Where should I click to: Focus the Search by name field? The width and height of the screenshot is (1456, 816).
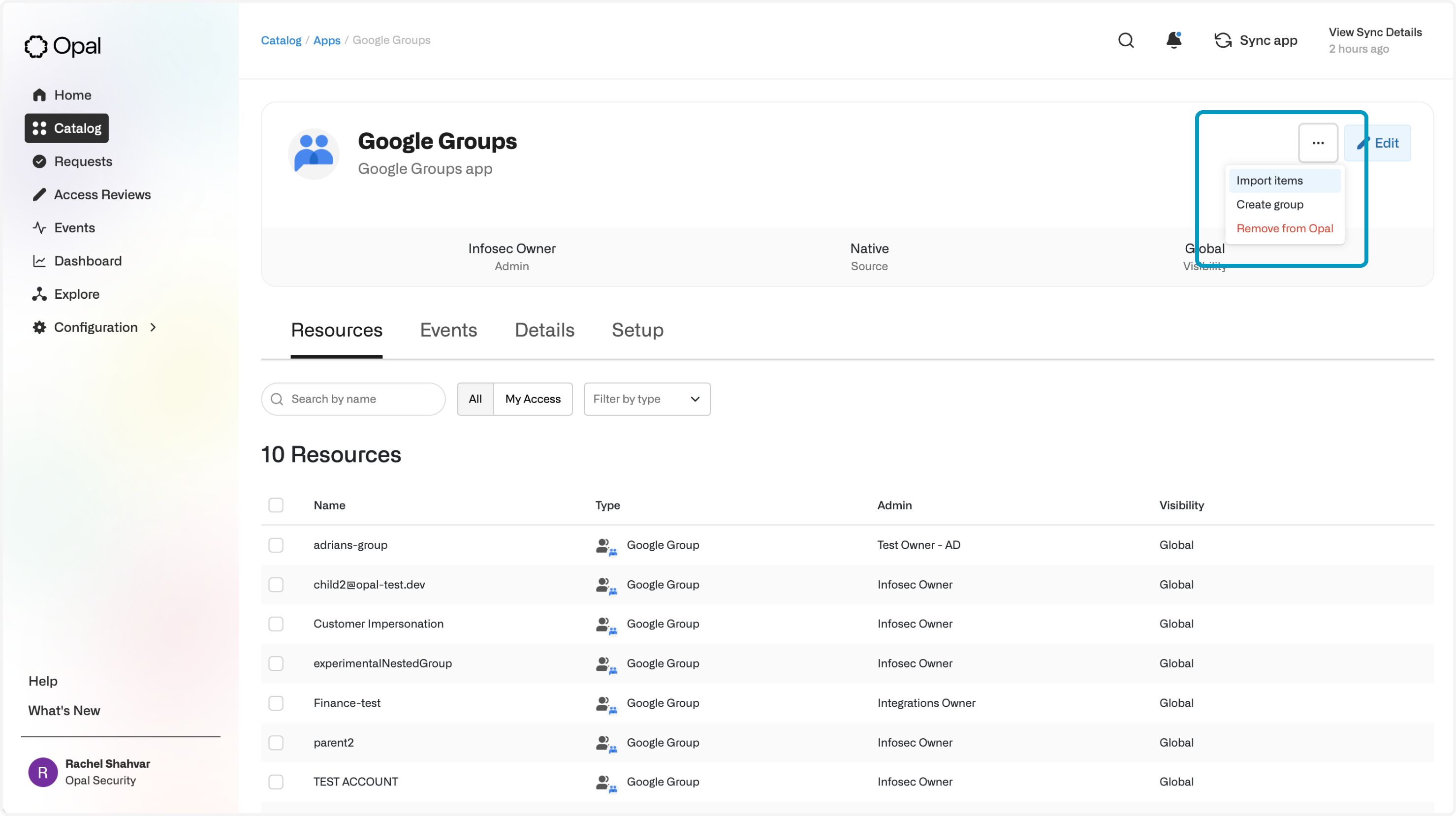coord(353,400)
